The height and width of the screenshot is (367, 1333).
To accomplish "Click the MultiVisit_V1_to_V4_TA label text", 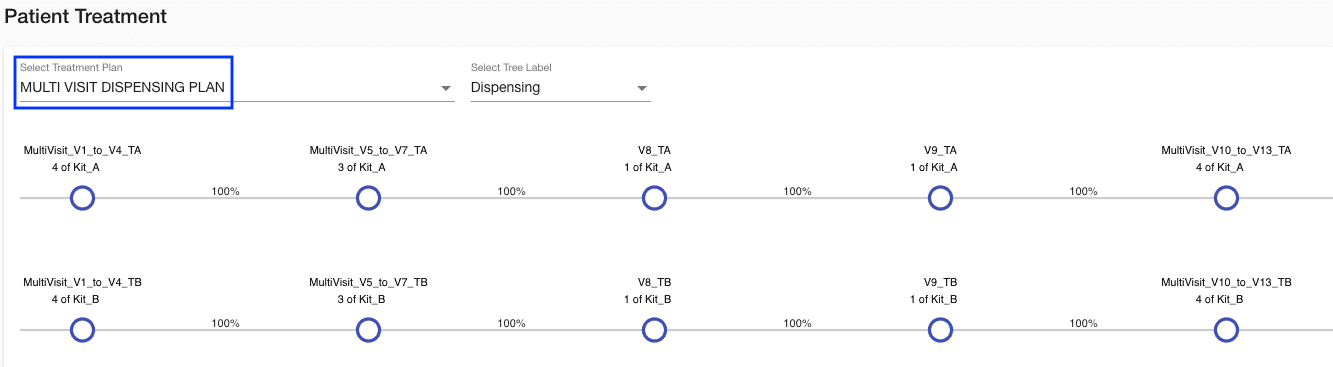I will click(x=82, y=150).
